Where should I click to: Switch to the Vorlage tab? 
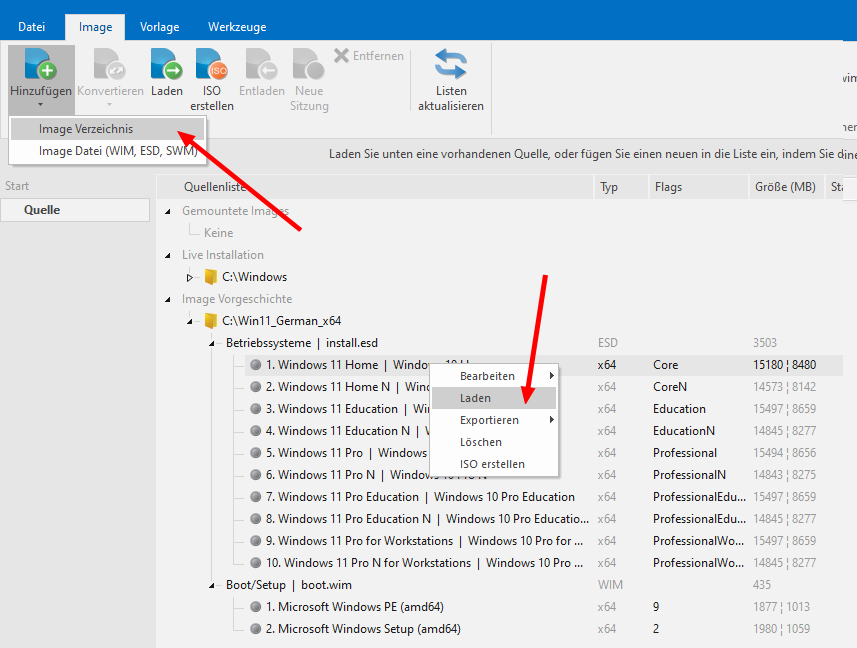coord(159,27)
